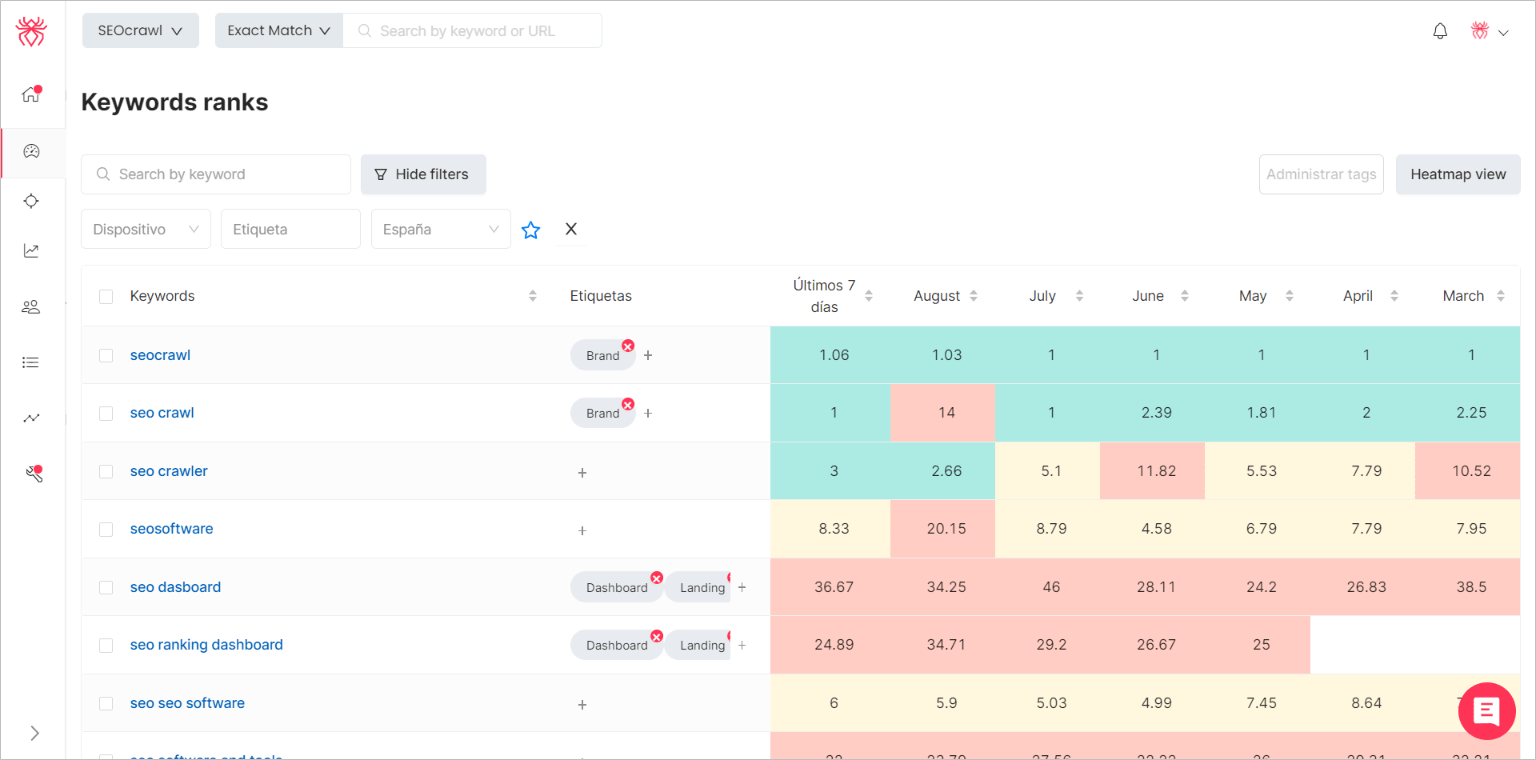Open the Dispositivo dropdown filter
The height and width of the screenshot is (760, 1536).
click(x=146, y=229)
